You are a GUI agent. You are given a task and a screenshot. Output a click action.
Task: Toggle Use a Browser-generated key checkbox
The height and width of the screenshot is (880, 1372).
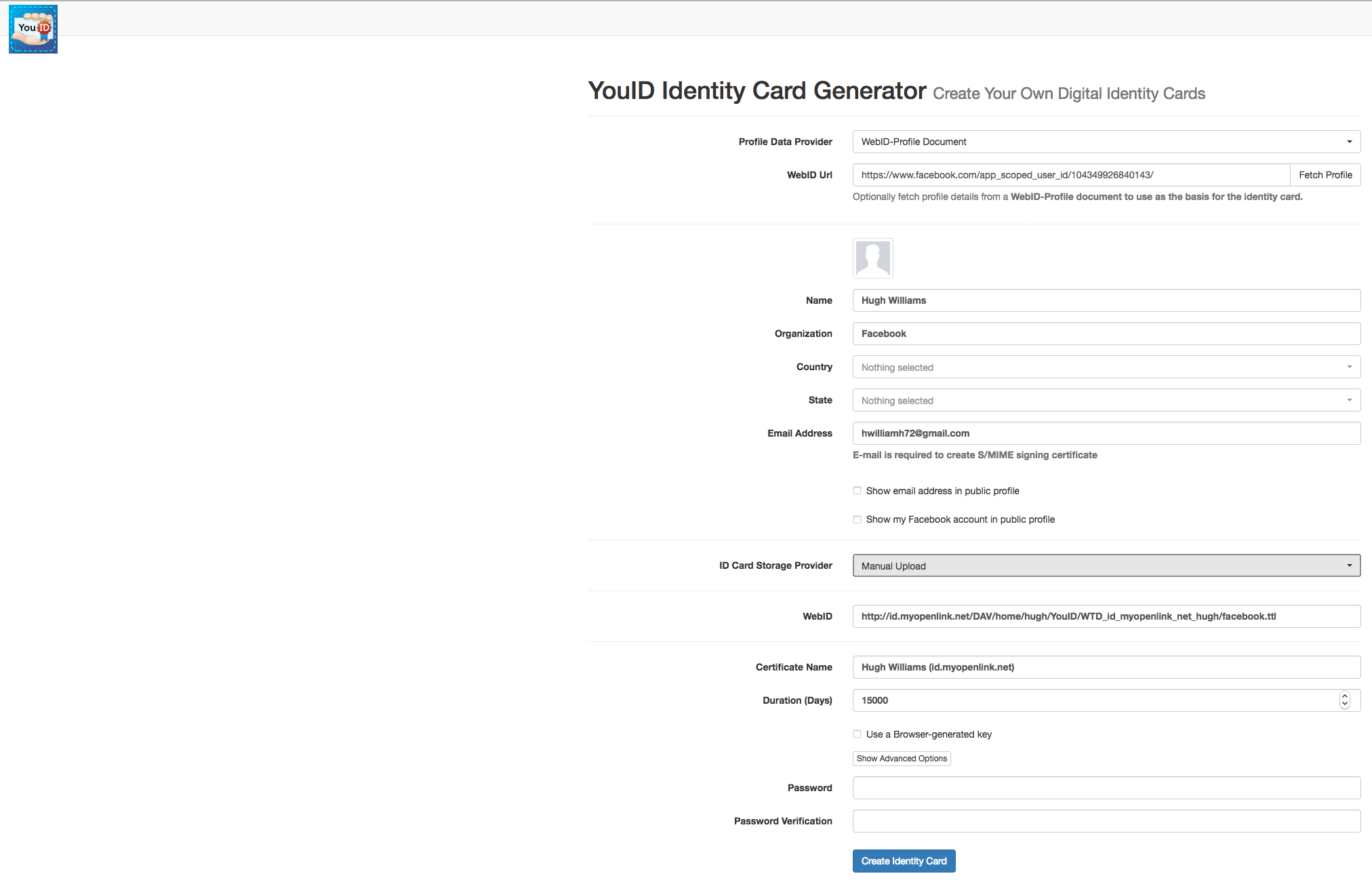[x=857, y=734]
